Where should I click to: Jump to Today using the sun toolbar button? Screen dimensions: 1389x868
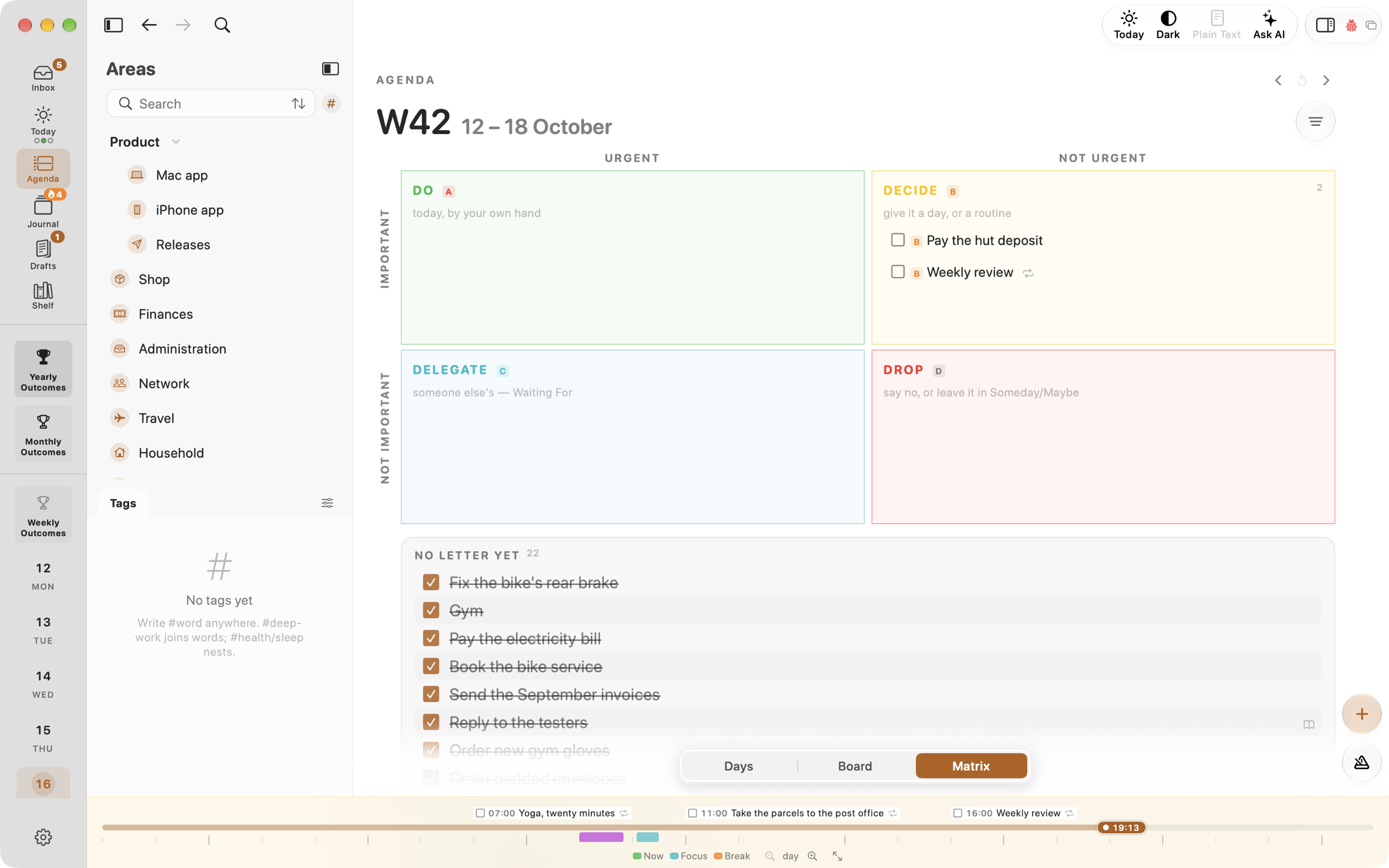(x=1129, y=25)
